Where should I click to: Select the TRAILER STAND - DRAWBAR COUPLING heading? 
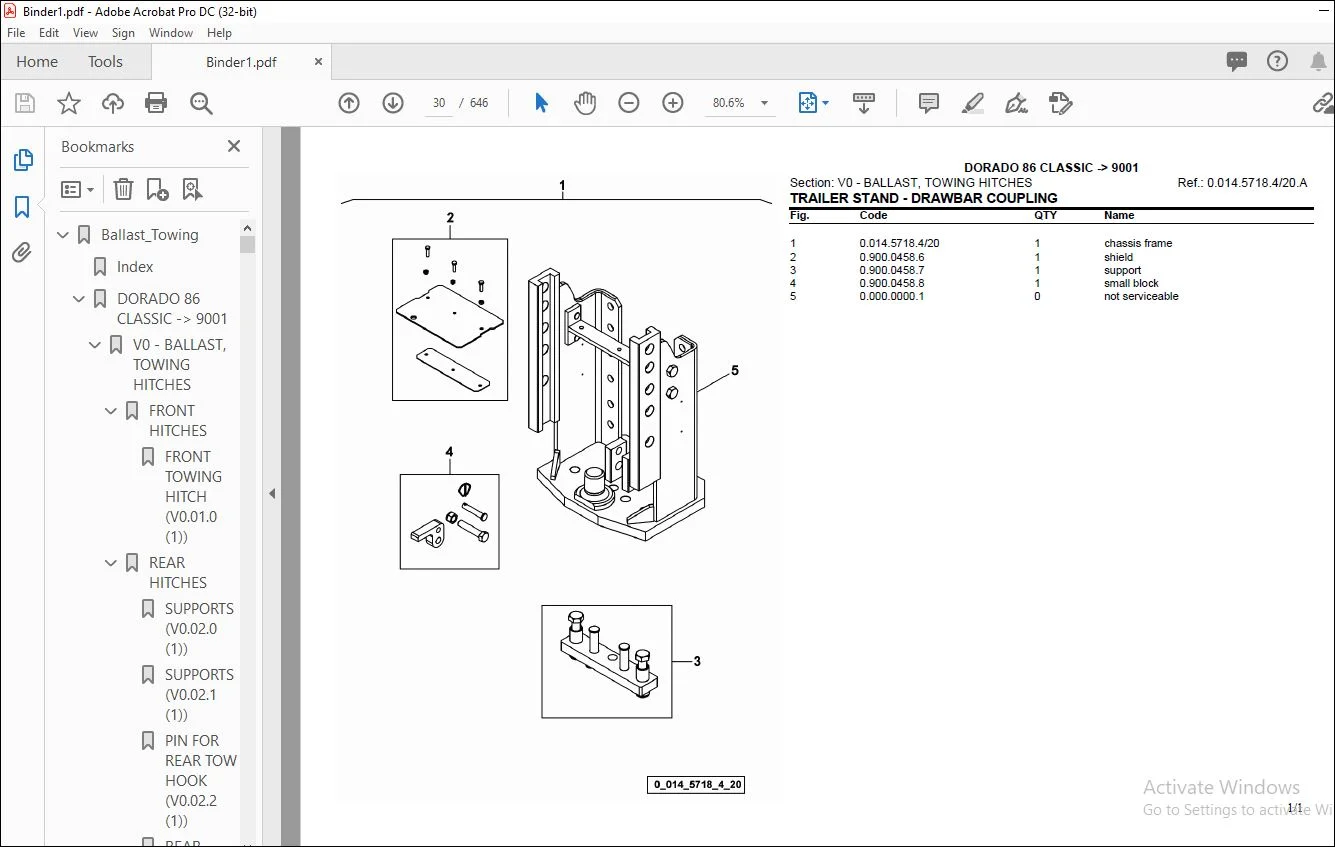[923, 198]
